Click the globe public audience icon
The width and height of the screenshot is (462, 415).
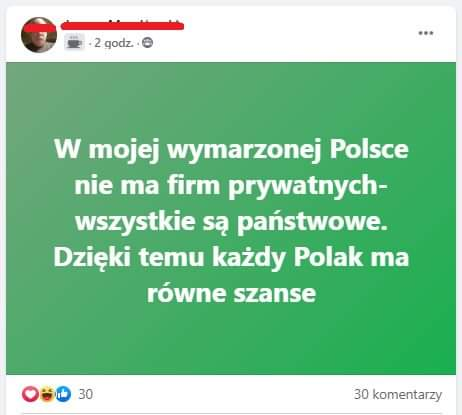tap(148, 43)
